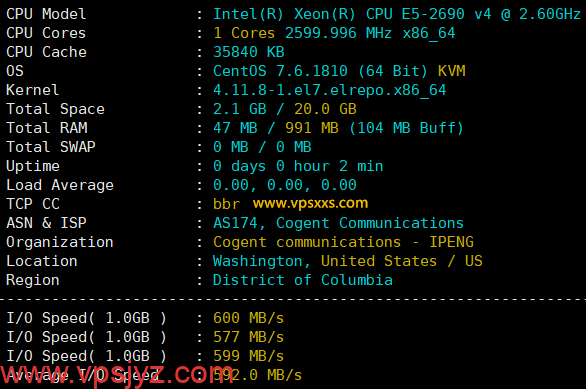The image size is (586, 389).
Task: Click the 'Region' label
Action: click(x=33, y=280)
